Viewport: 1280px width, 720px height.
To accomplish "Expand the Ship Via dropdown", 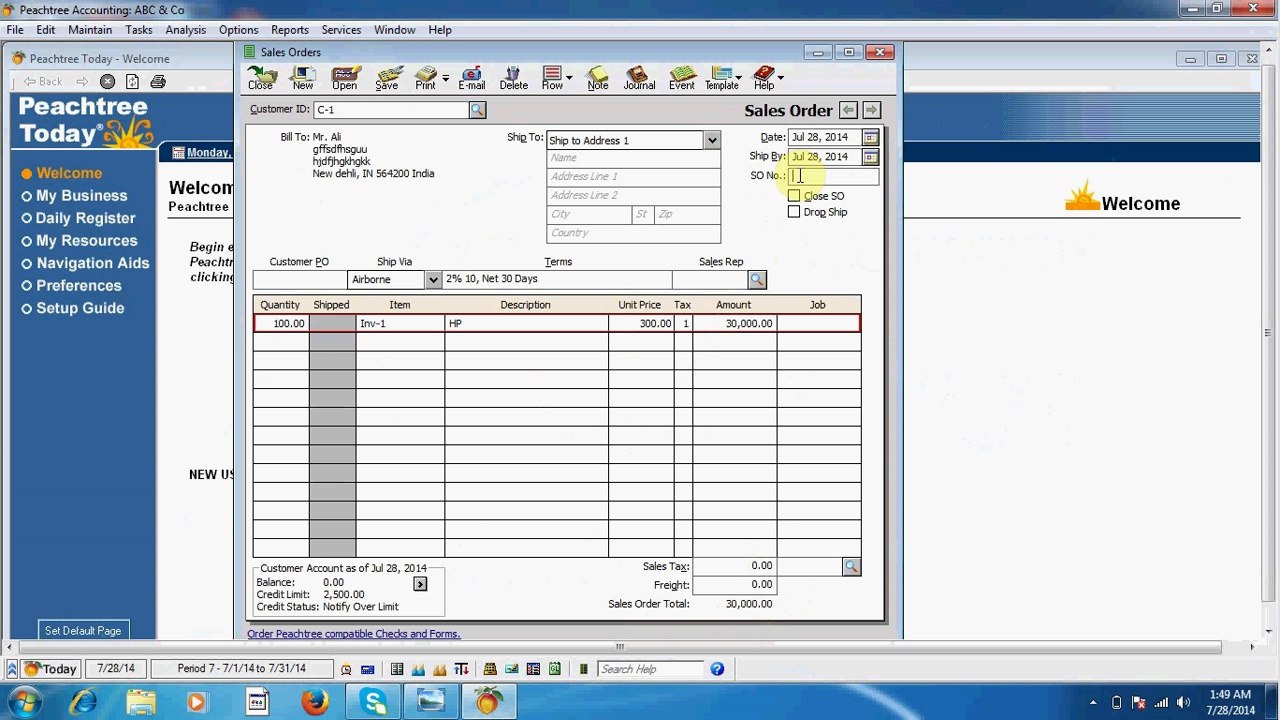I will pos(433,280).
